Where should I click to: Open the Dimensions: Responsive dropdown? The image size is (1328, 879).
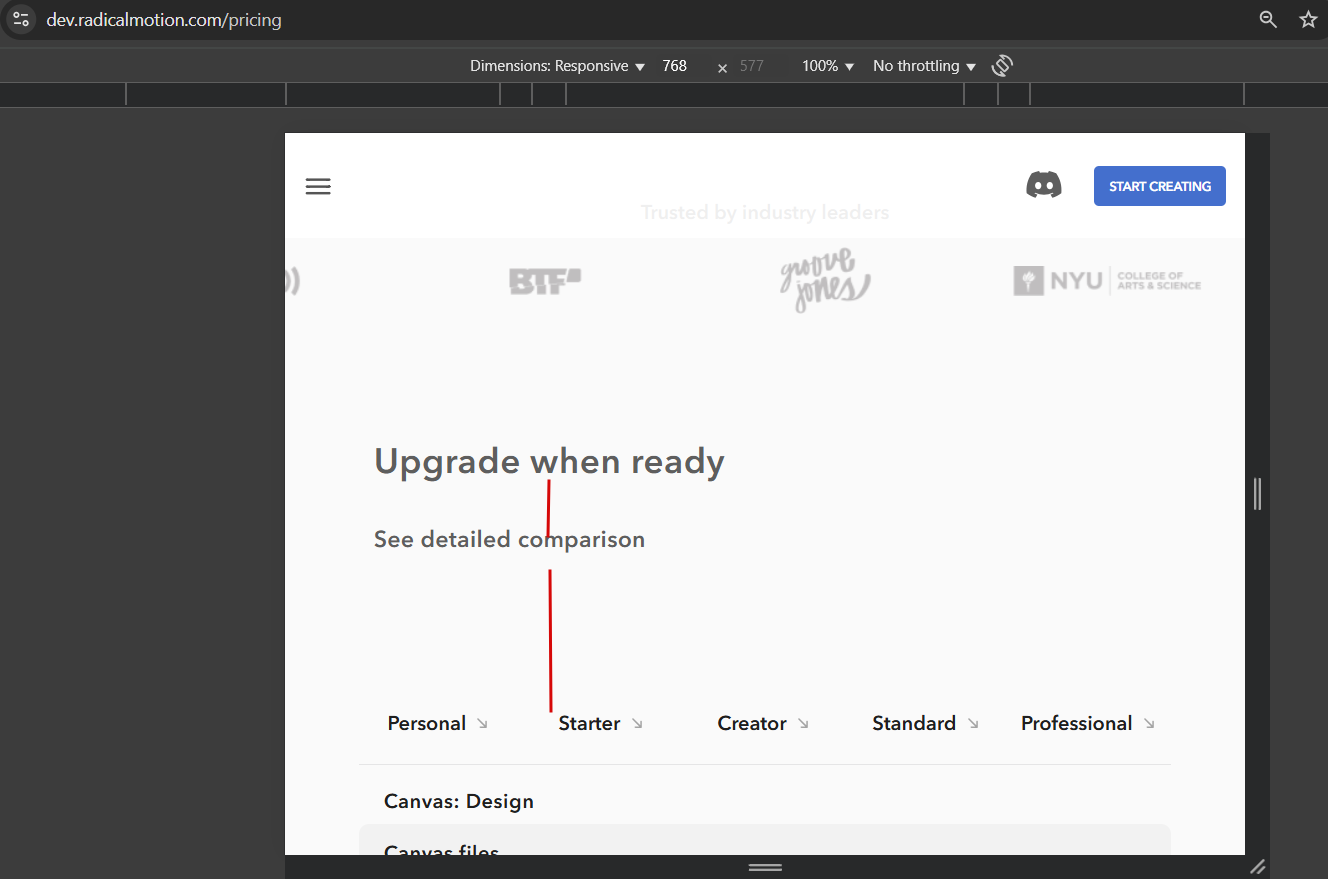click(x=558, y=66)
